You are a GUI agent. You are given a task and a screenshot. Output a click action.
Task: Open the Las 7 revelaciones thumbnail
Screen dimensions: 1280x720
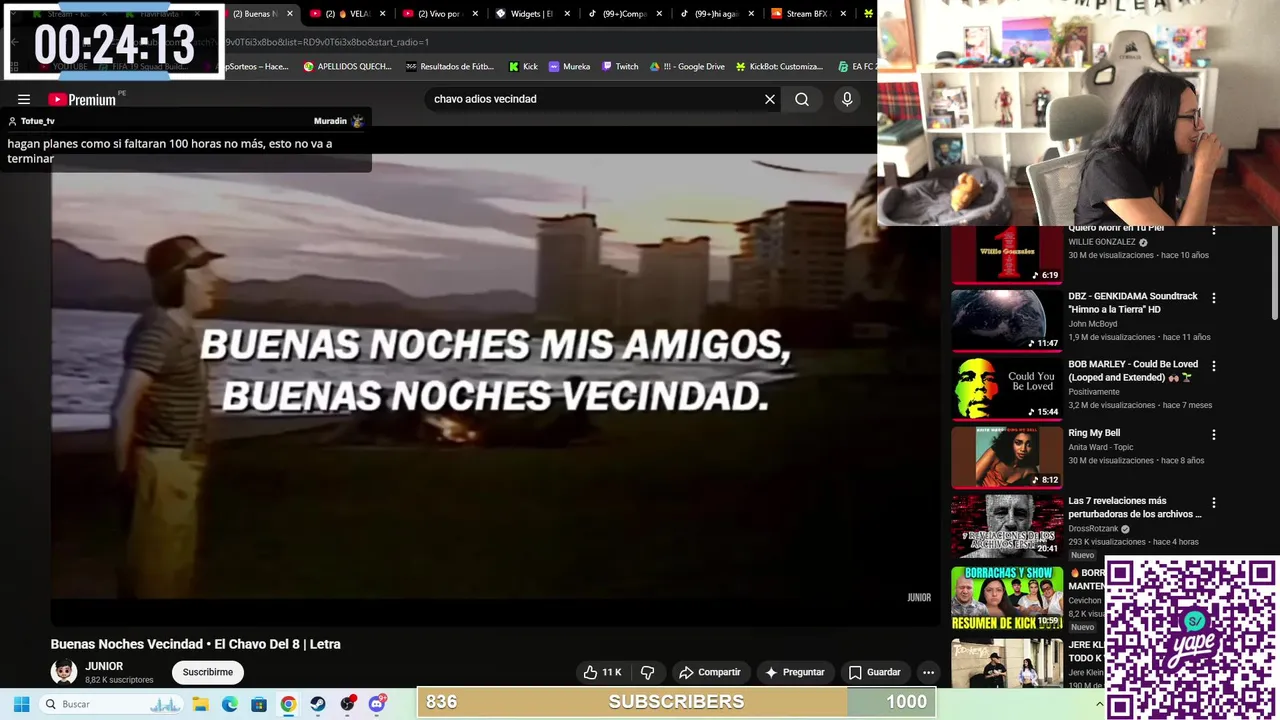1007,525
